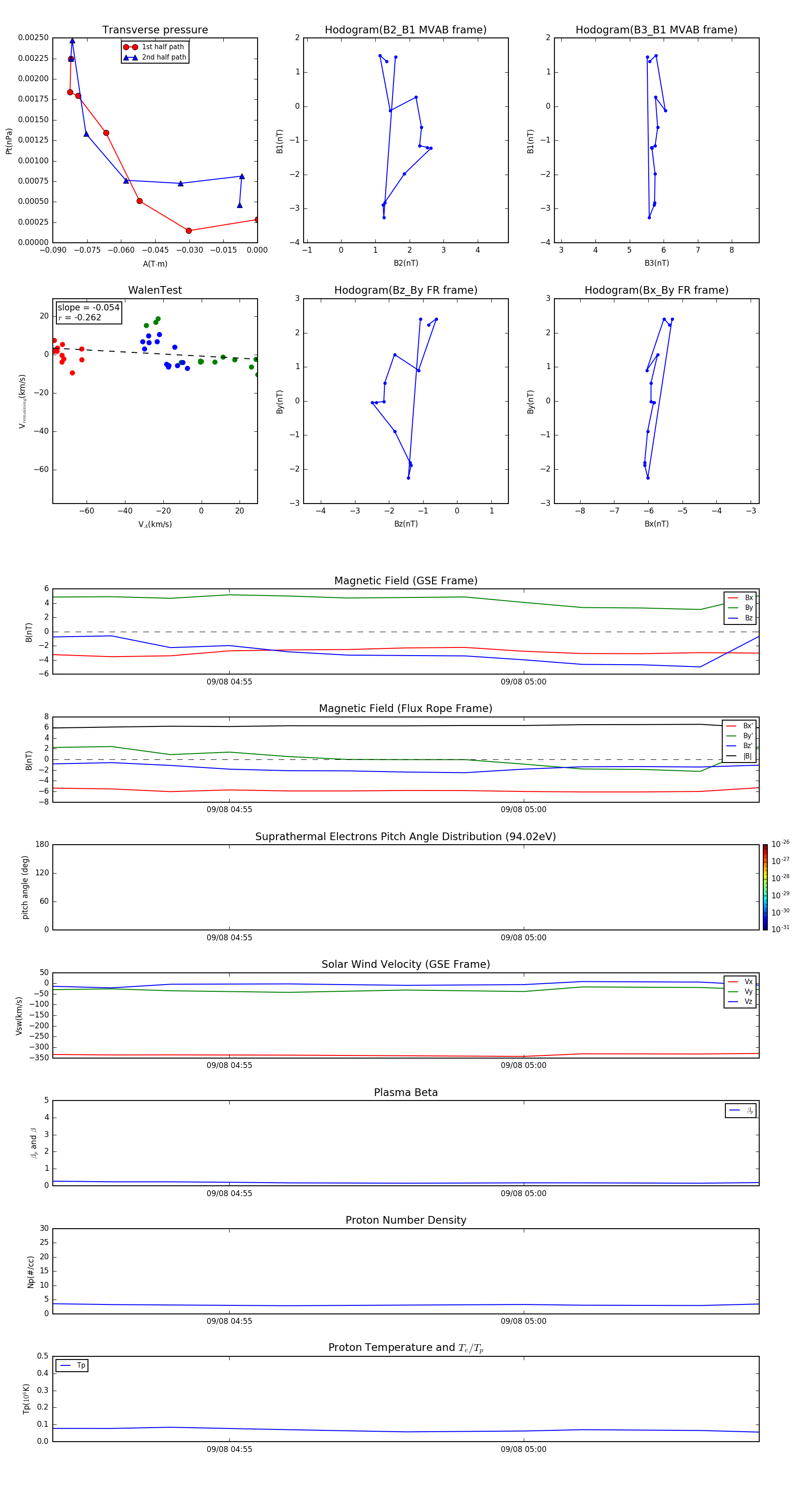812x1489 pixels.
Task: Click the '|B|' legend entry
Action: [x=739, y=756]
